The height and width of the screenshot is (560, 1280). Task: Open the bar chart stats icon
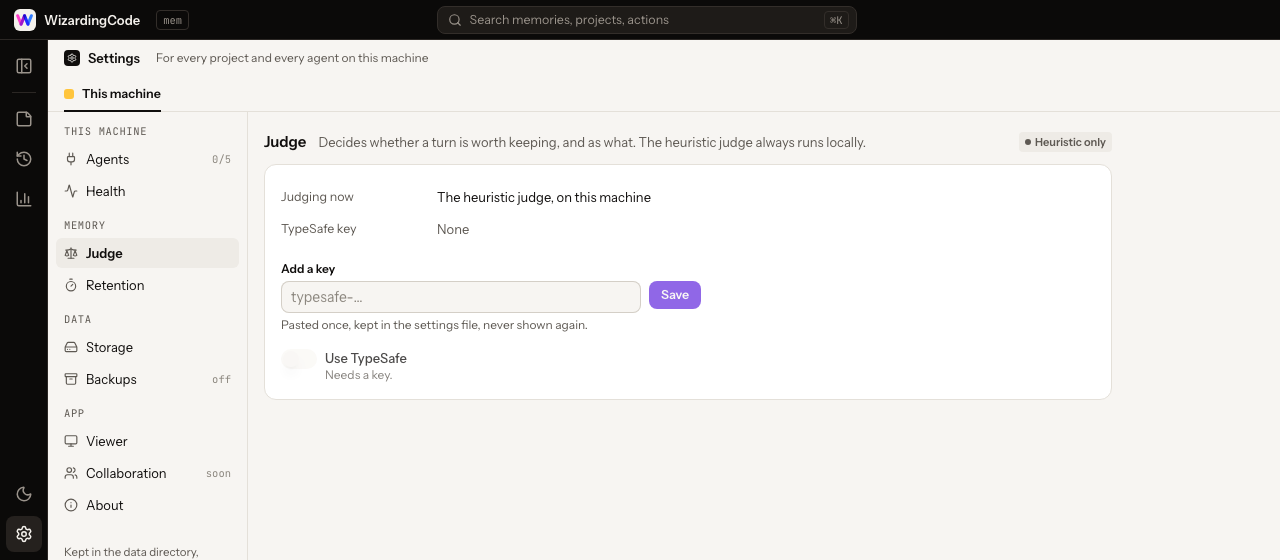pos(24,199)
